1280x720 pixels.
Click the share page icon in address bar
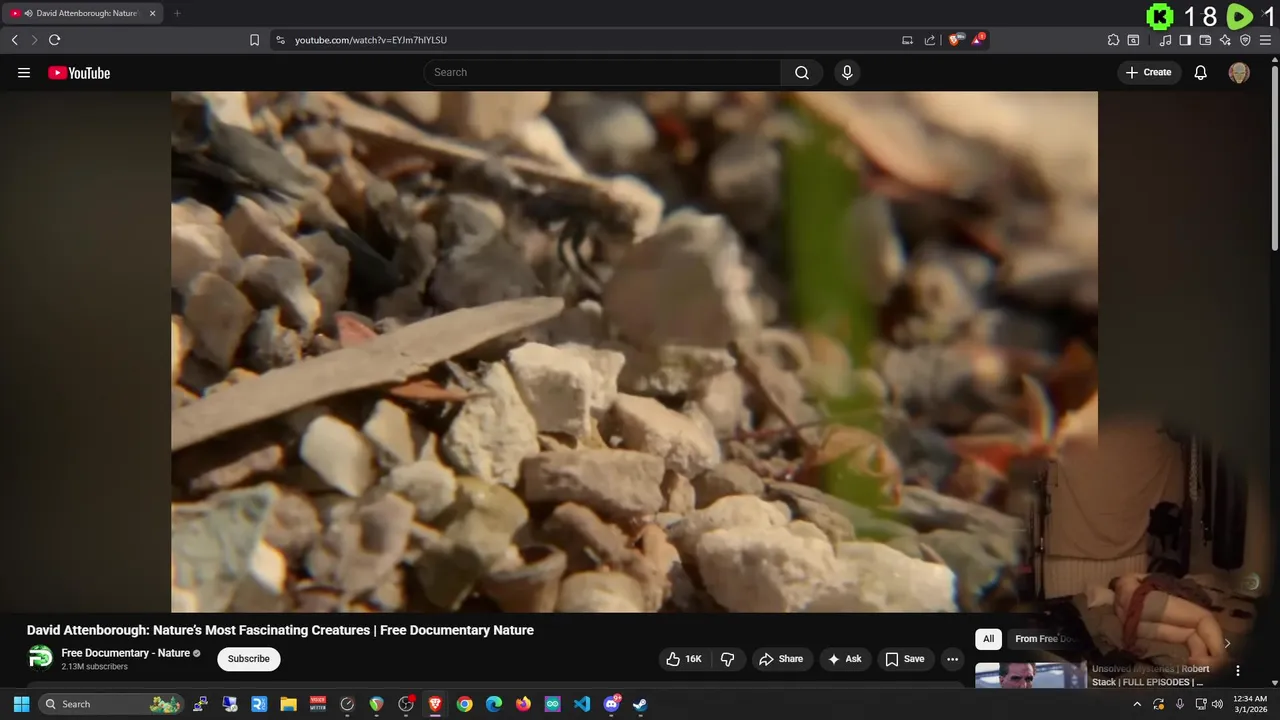click(x=930, y=40)
